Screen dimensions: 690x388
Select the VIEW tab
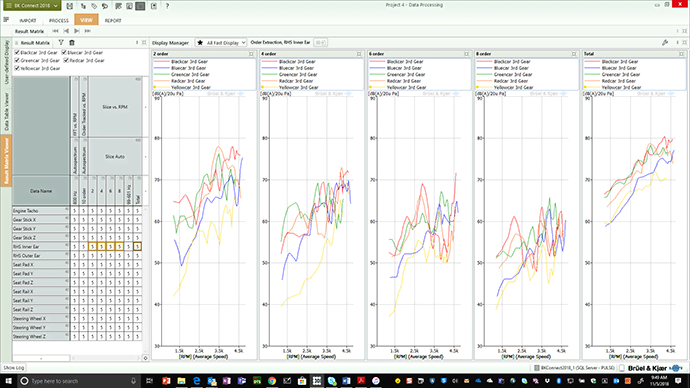[86, 20]
